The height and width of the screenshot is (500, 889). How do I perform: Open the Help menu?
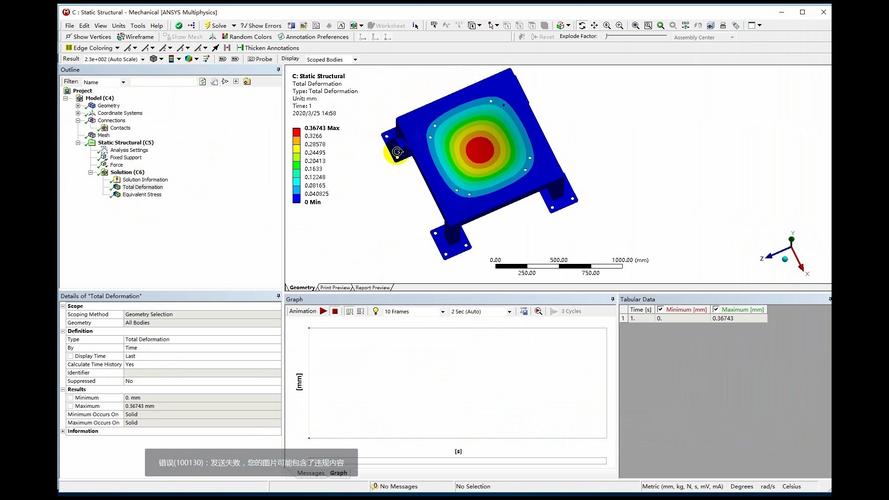tap(156, 26)
